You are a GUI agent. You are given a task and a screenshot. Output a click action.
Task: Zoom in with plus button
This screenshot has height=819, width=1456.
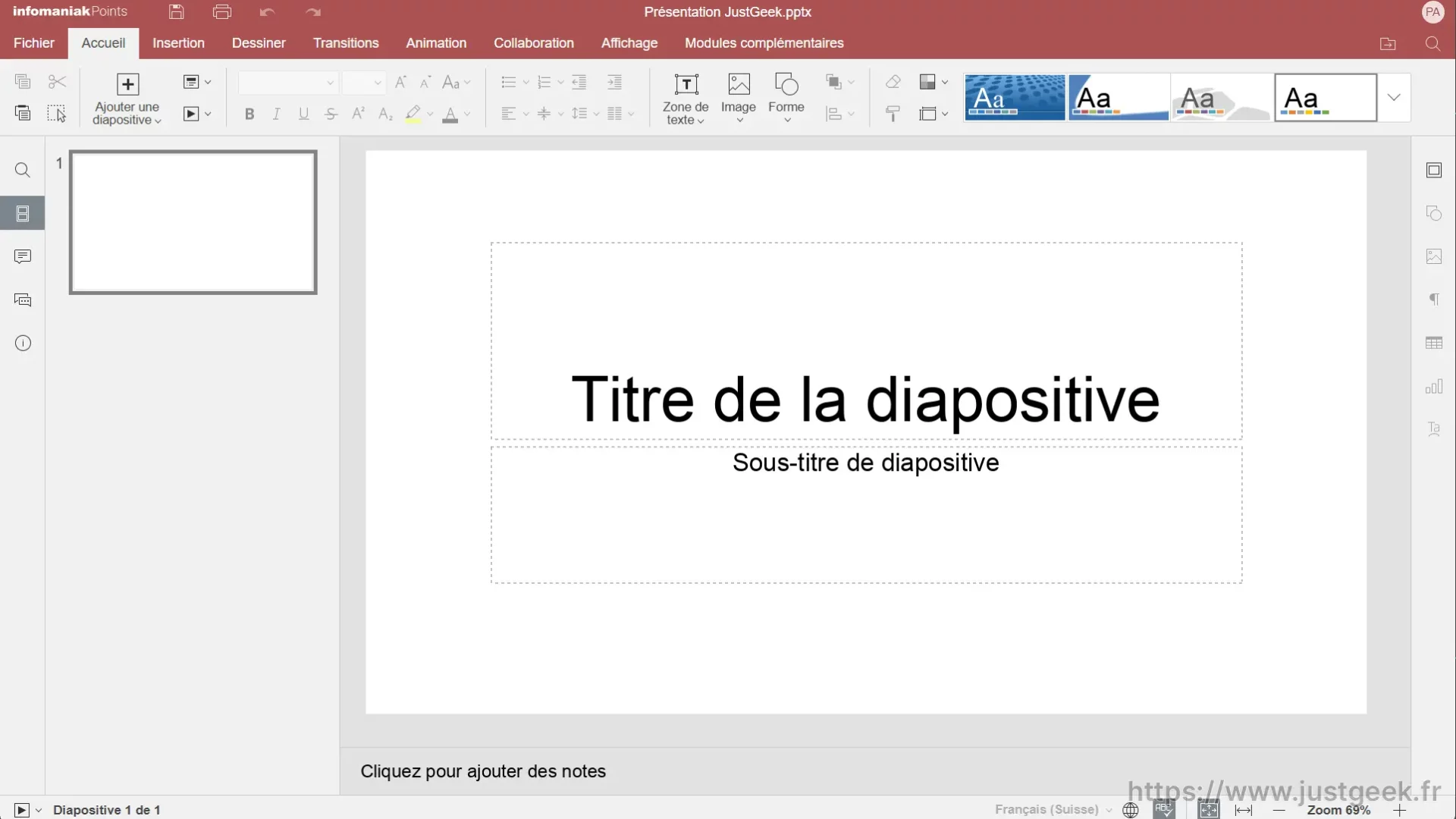[x=1400, y=810]
